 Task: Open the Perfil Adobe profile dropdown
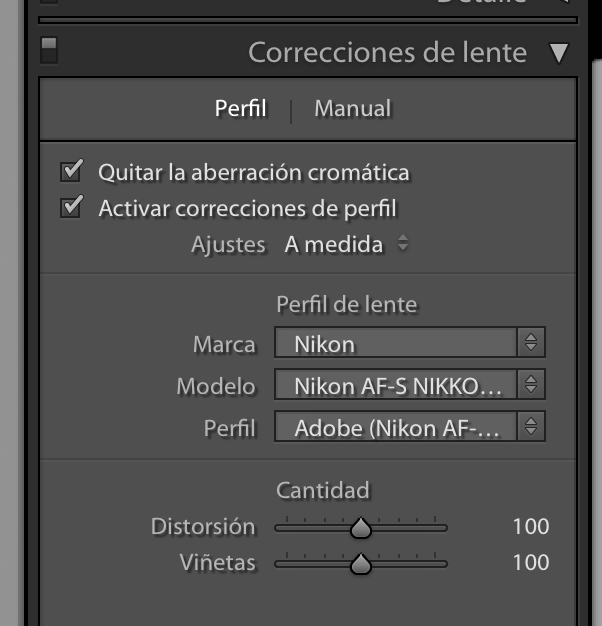410,426
